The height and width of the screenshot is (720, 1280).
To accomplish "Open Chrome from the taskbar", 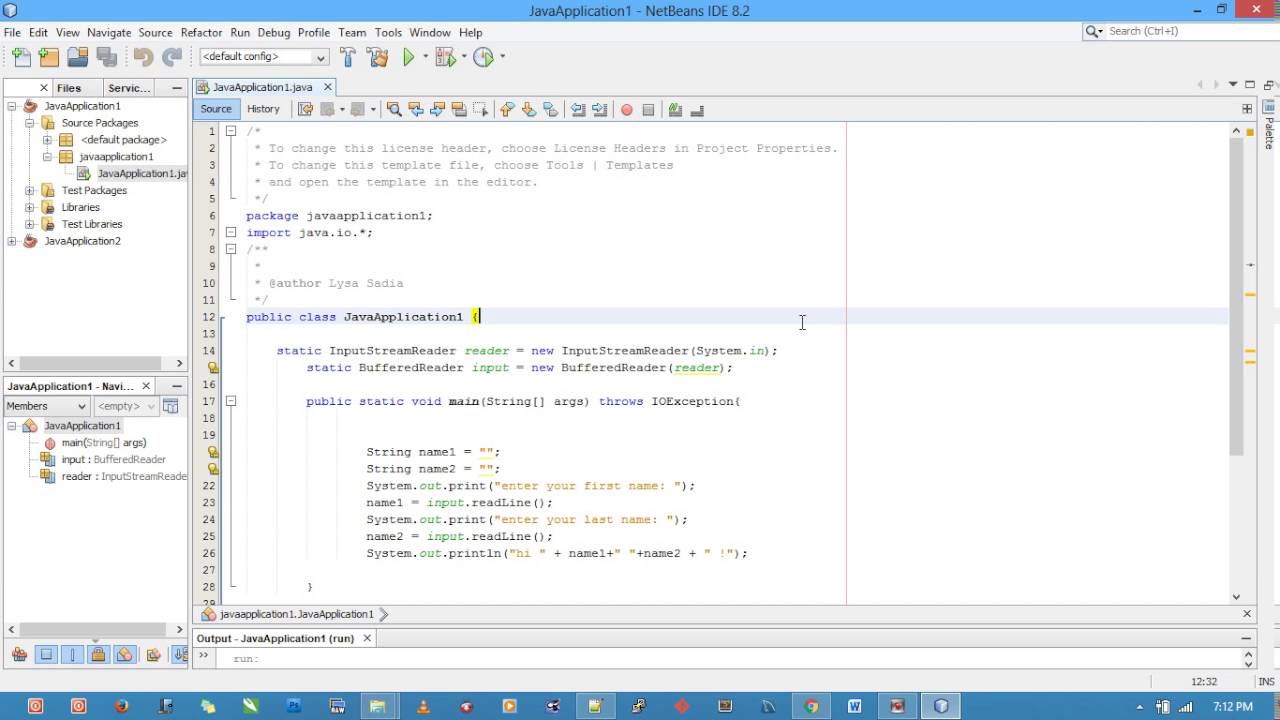I will coord(811,706).
